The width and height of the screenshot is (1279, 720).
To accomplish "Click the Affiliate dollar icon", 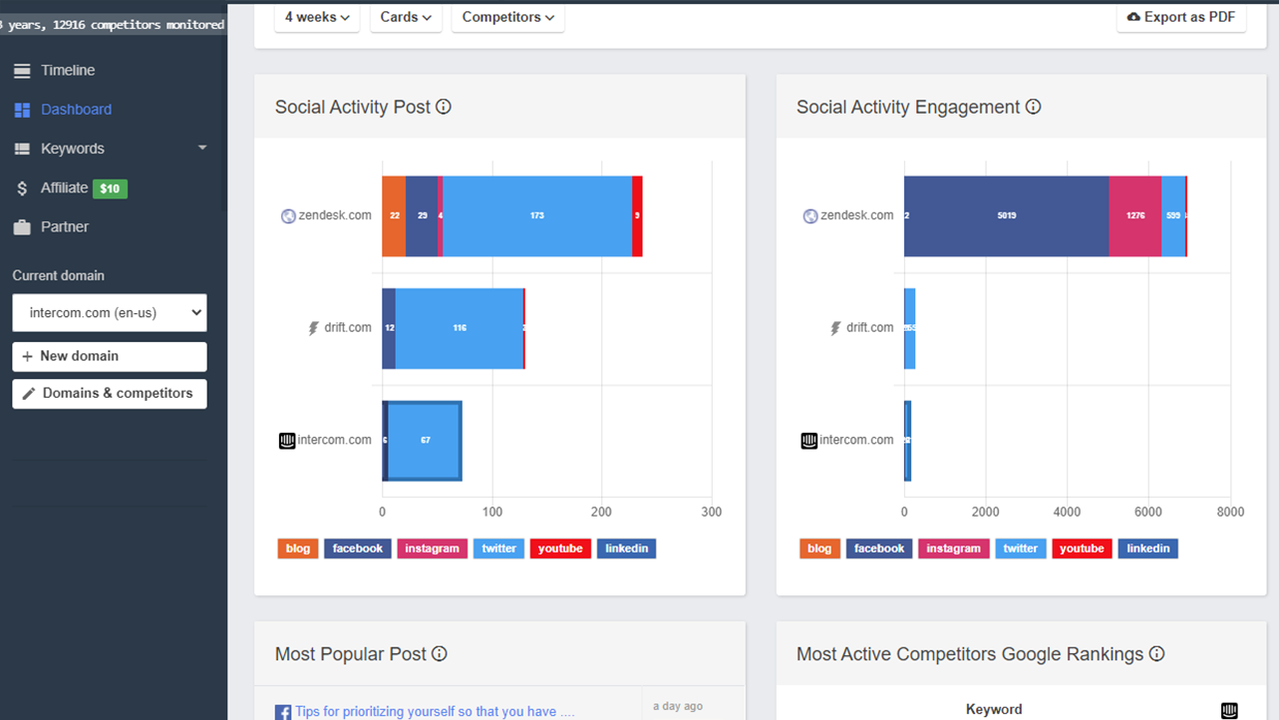I will click(22, 188).
